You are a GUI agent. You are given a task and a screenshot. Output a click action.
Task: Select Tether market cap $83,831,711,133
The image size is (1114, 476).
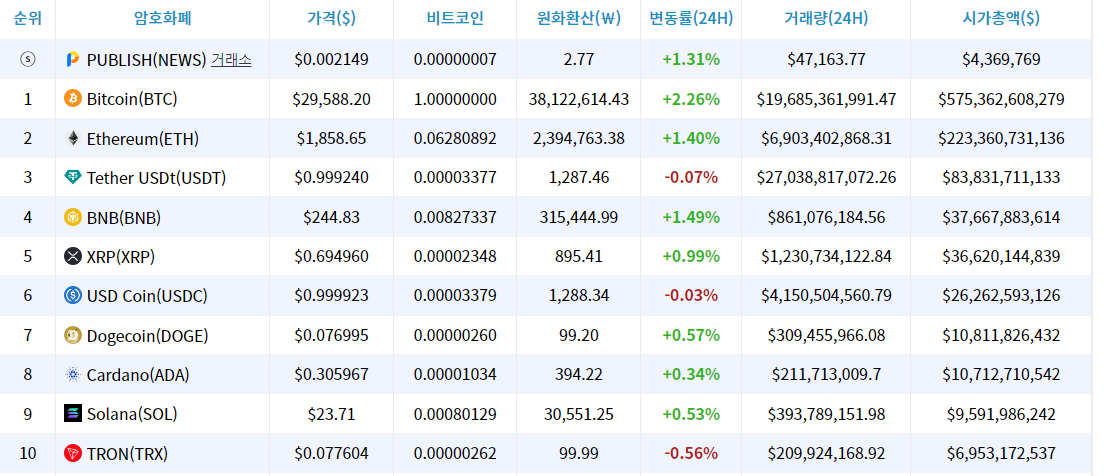(1001, 178)
